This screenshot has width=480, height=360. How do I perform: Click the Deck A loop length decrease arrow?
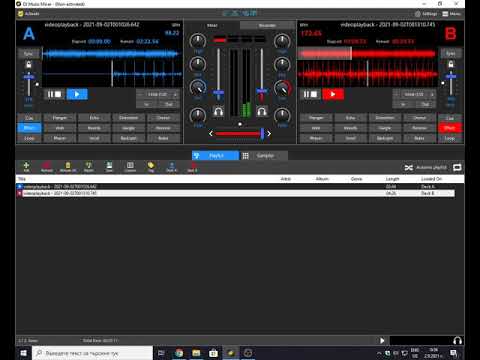pos(140,95)
